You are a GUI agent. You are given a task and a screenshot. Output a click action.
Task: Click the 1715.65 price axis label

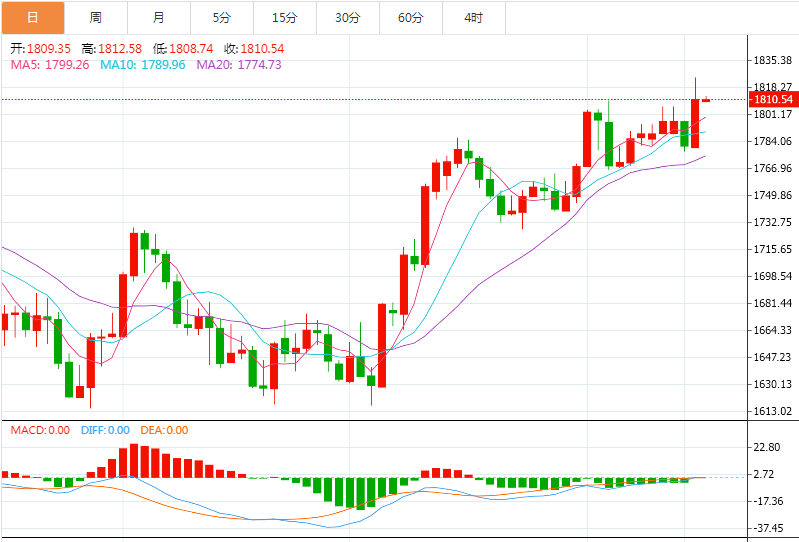(773, 249)
